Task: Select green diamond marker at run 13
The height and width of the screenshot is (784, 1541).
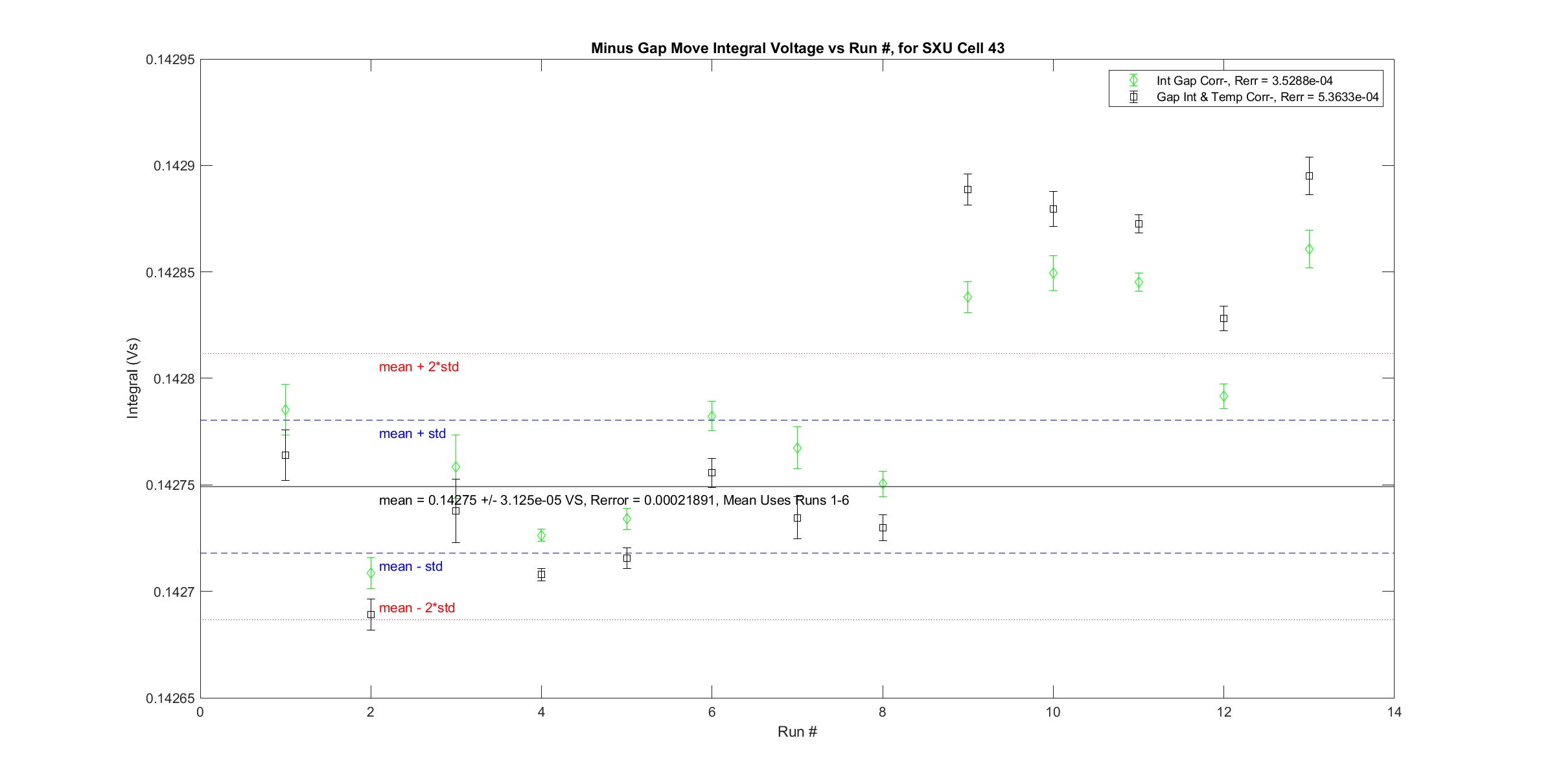Action: 1309,249
